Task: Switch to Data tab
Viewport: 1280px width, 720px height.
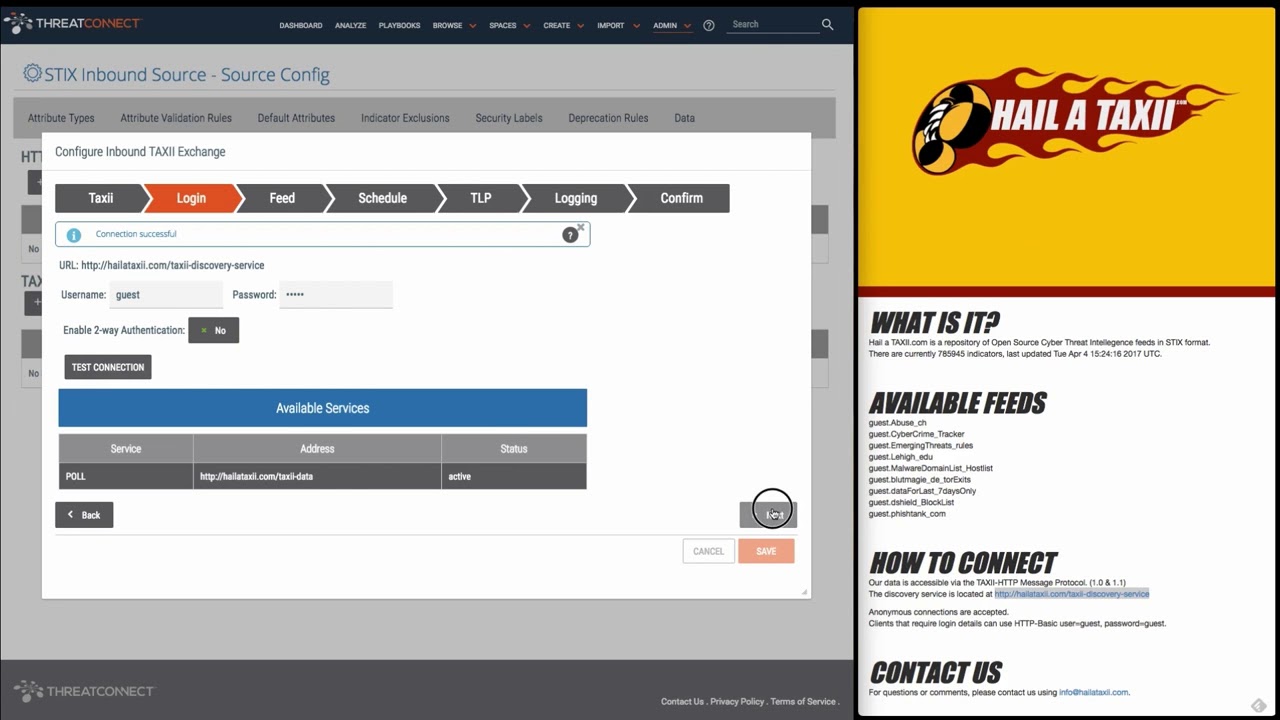Action: [x=684, y=118]
